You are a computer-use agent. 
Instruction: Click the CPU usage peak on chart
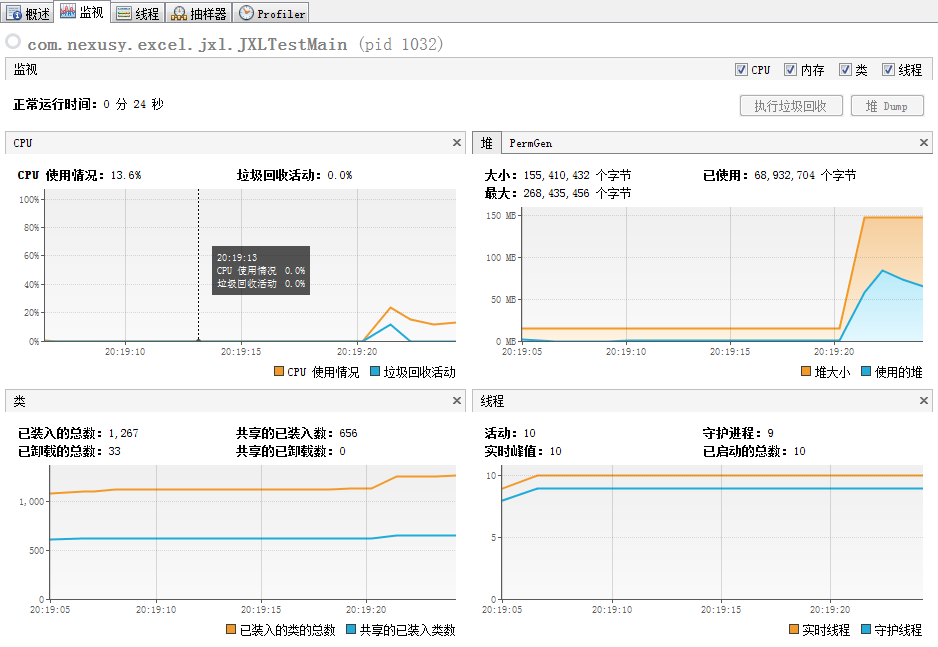391,307
